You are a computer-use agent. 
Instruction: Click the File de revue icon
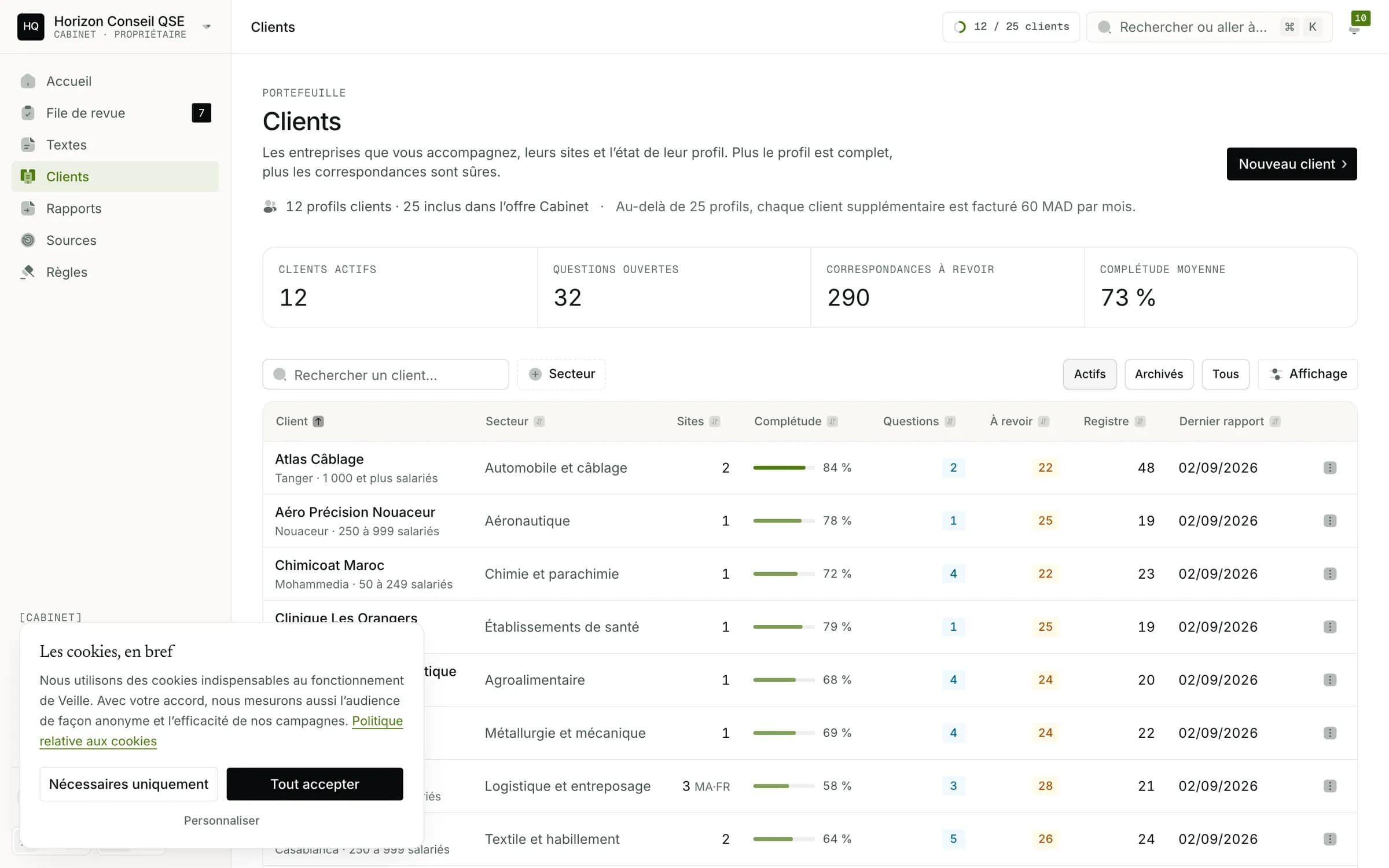[28, 113]
